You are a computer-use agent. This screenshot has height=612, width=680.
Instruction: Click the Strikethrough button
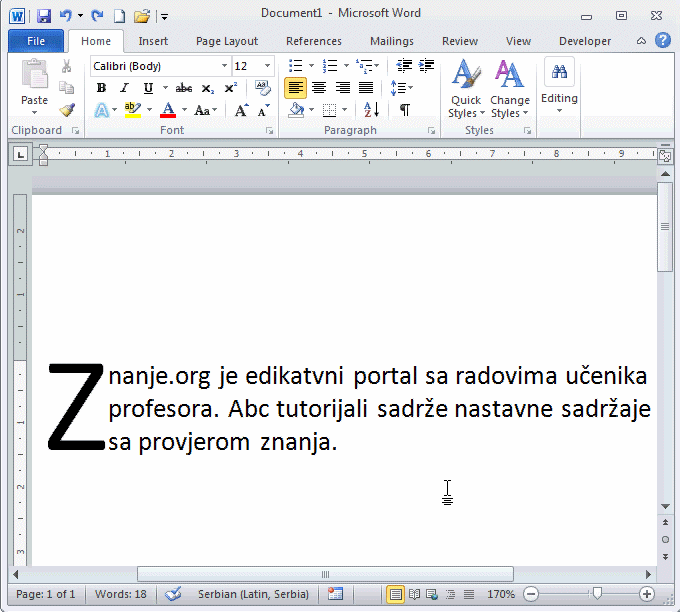184,88
